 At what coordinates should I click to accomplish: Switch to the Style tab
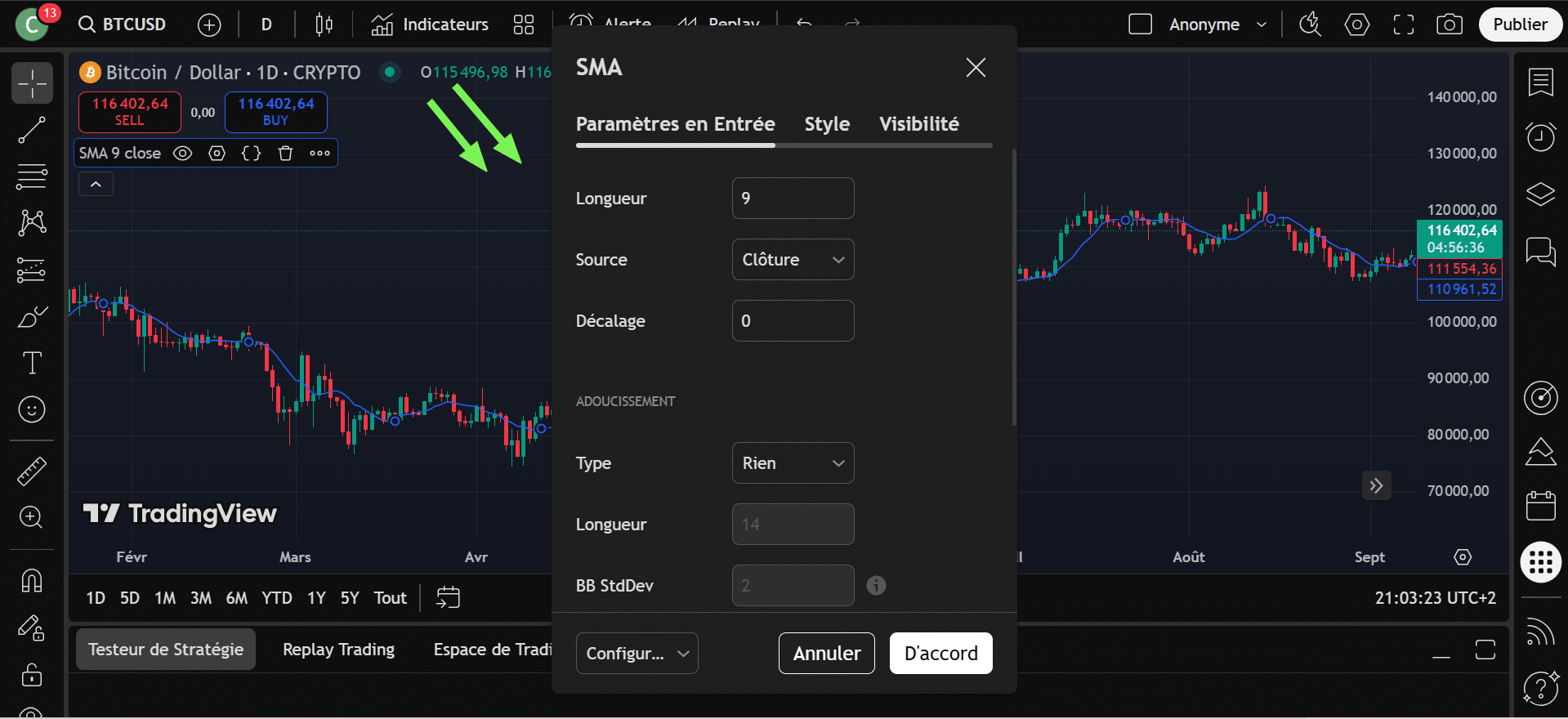(x=827, y=124)
